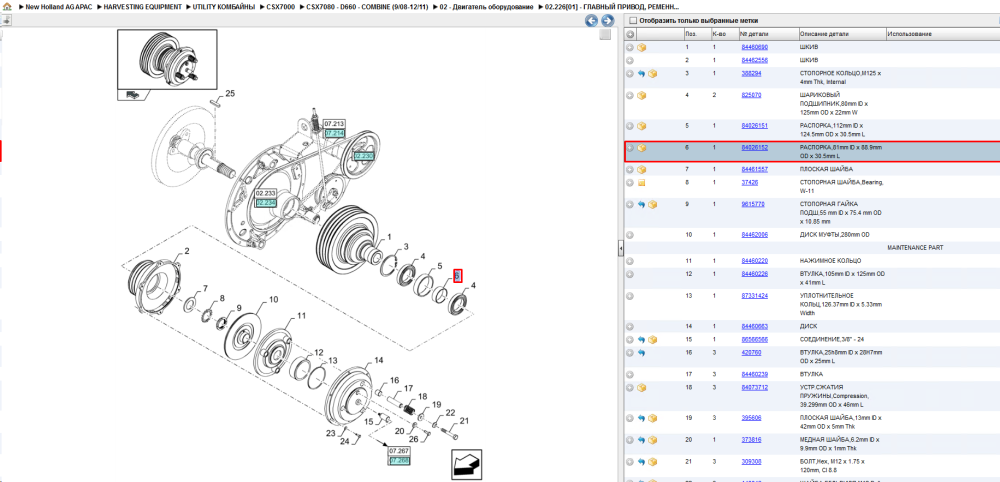This screenshot has height=482, width=1000.
Task: Go to the home page icon
Action: coord(6,6)
